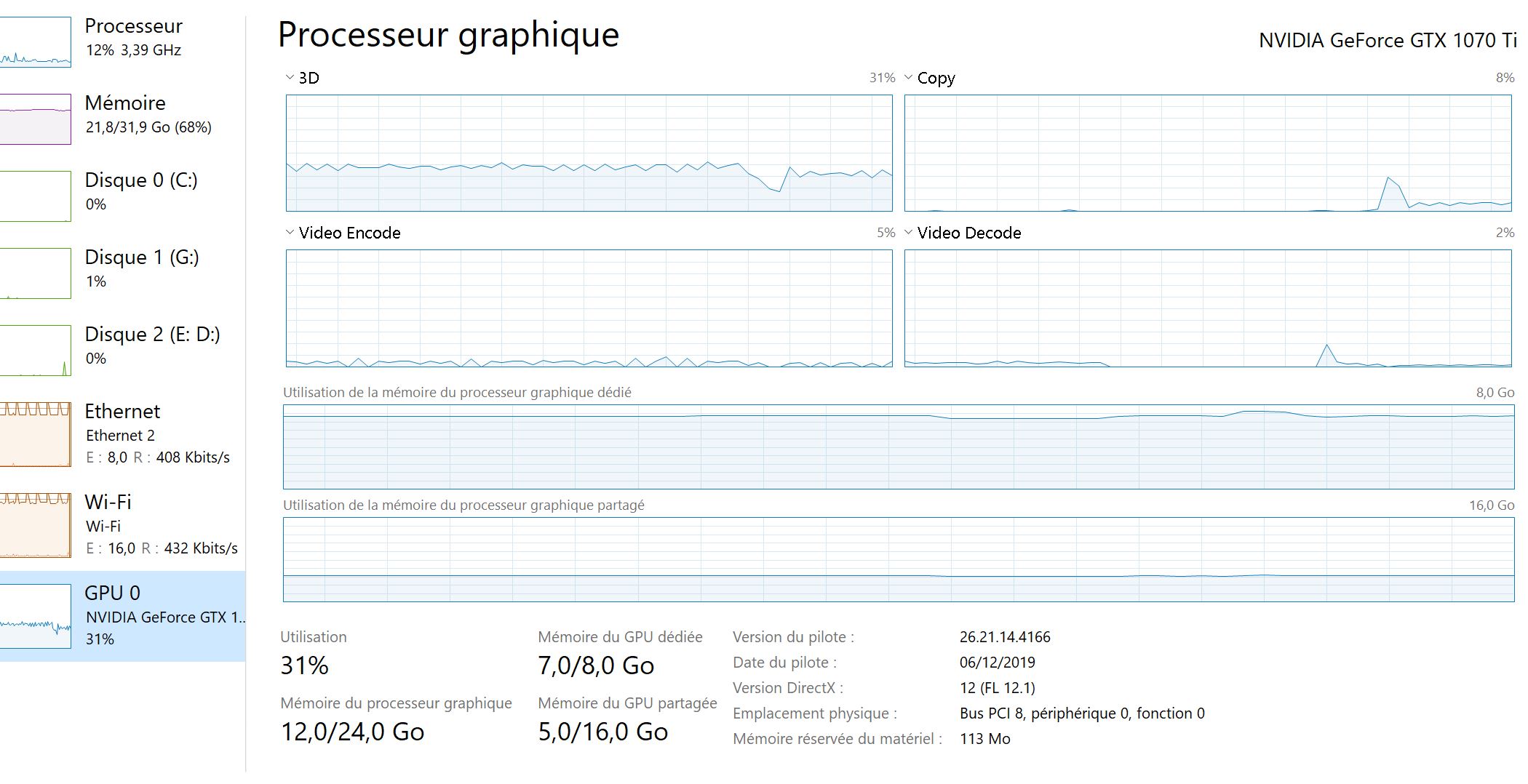Open the Mémoire usage thumbnail
The image size is (1528, 784).
pos(35,119)
